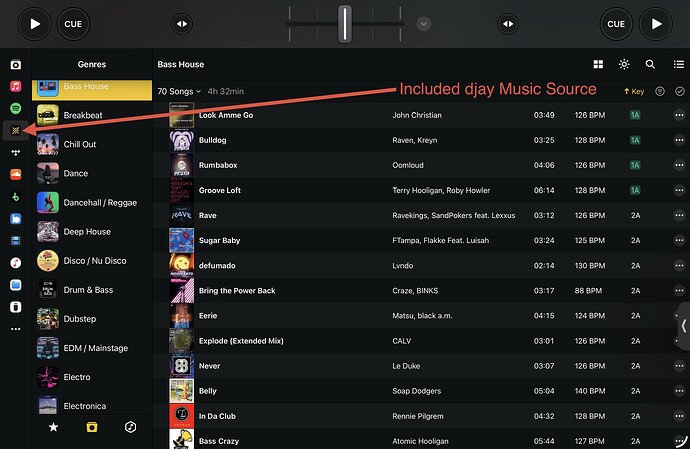Viewport: 690px width, 449px height.
Task: Open the library settings gear icon
Action: pyautogui.click(x=624, y=64)
